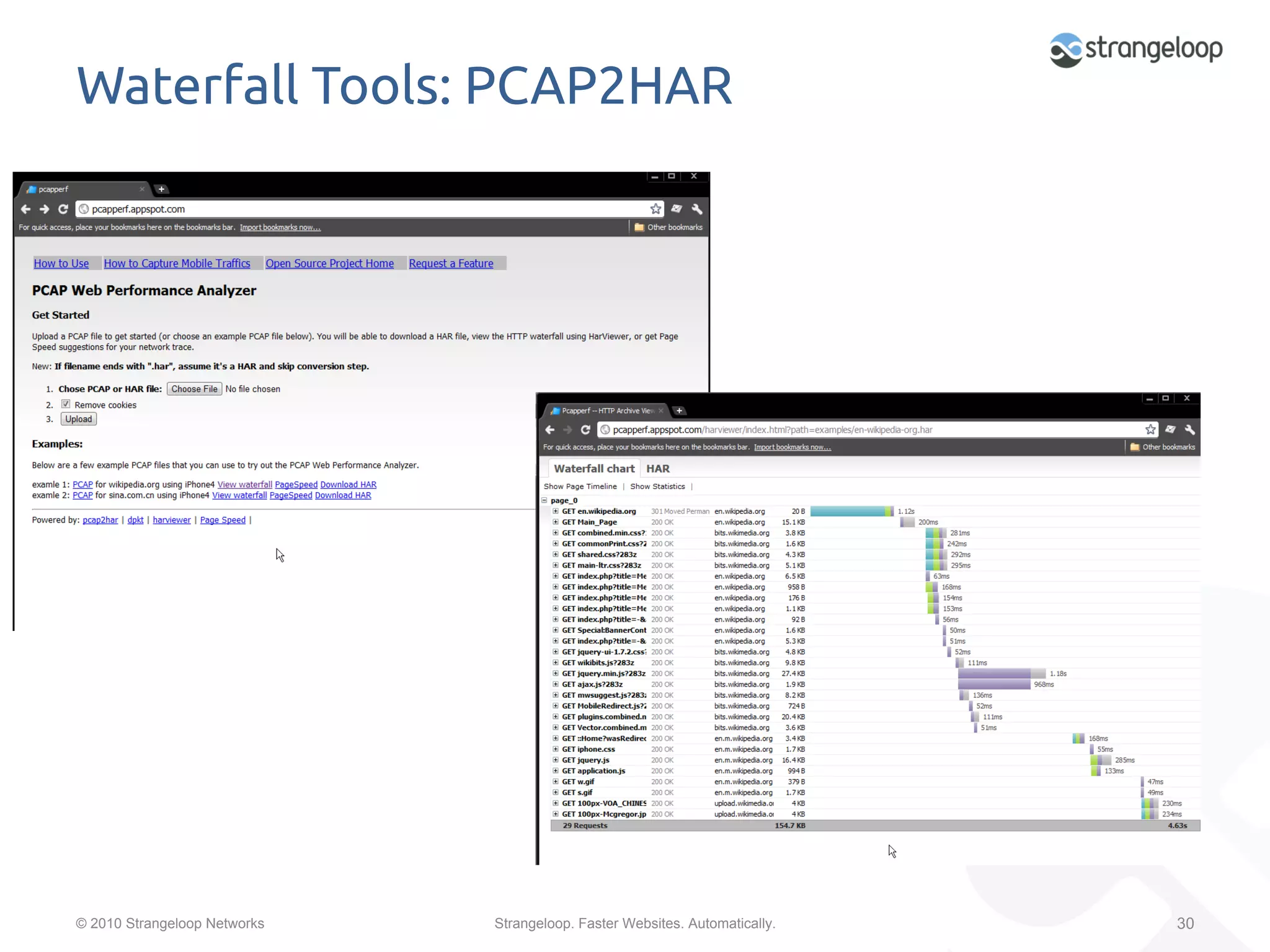
Task: Reload the HTTP Archive Viewer page
Action: pos(585,430)
